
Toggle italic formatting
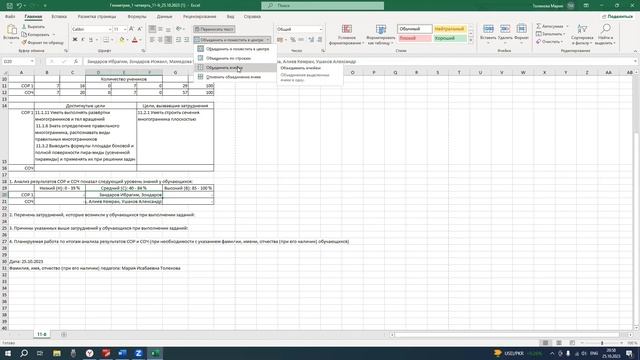[x=83, y=40]
